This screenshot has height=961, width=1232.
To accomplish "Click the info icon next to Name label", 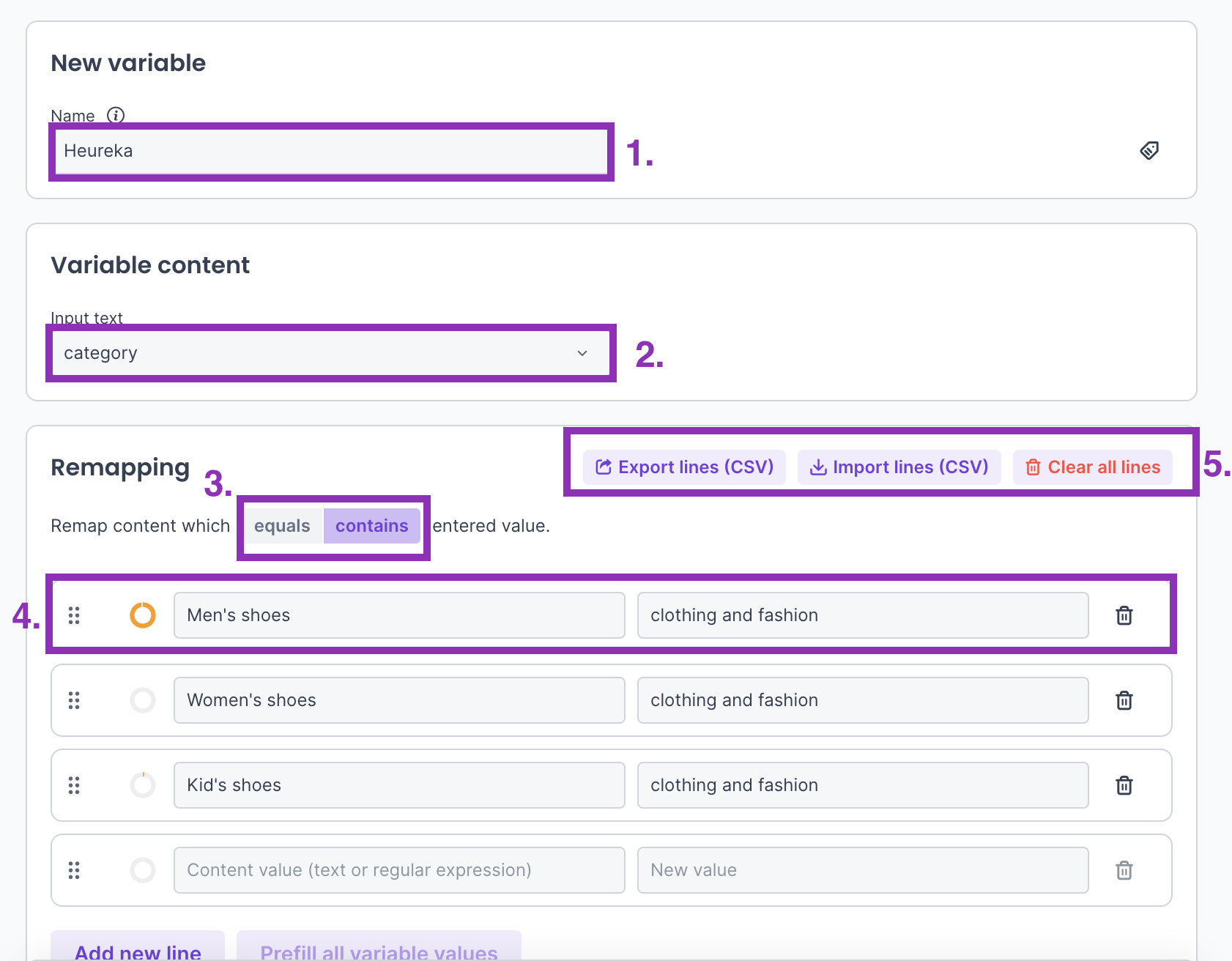I will tap(116, 115).
